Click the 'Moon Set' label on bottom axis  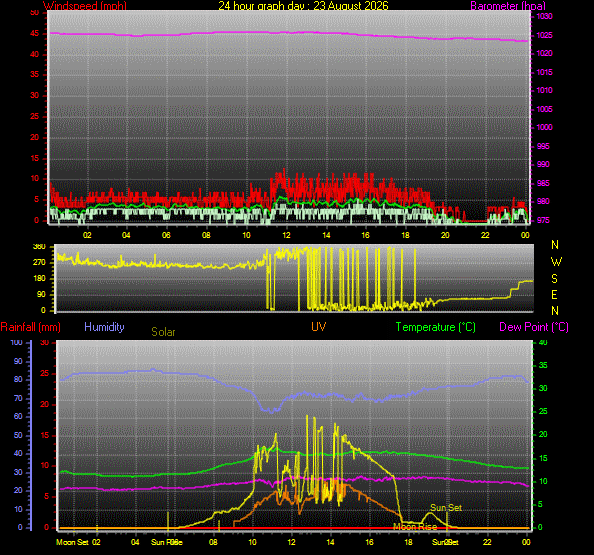[72, 542]
